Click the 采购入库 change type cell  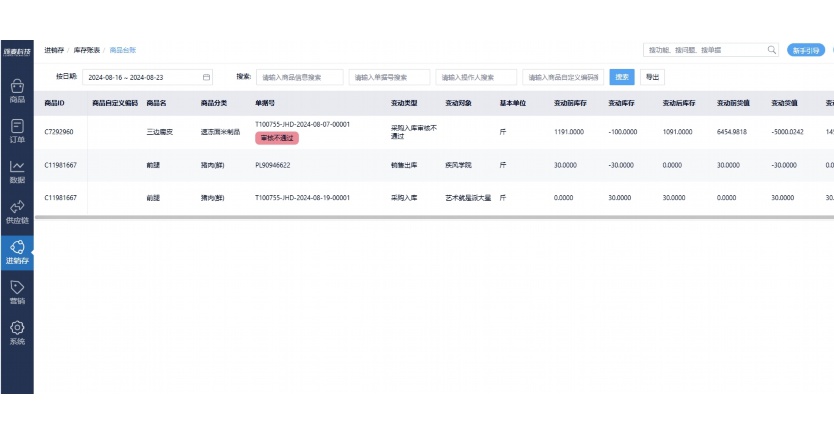(404, 198)
